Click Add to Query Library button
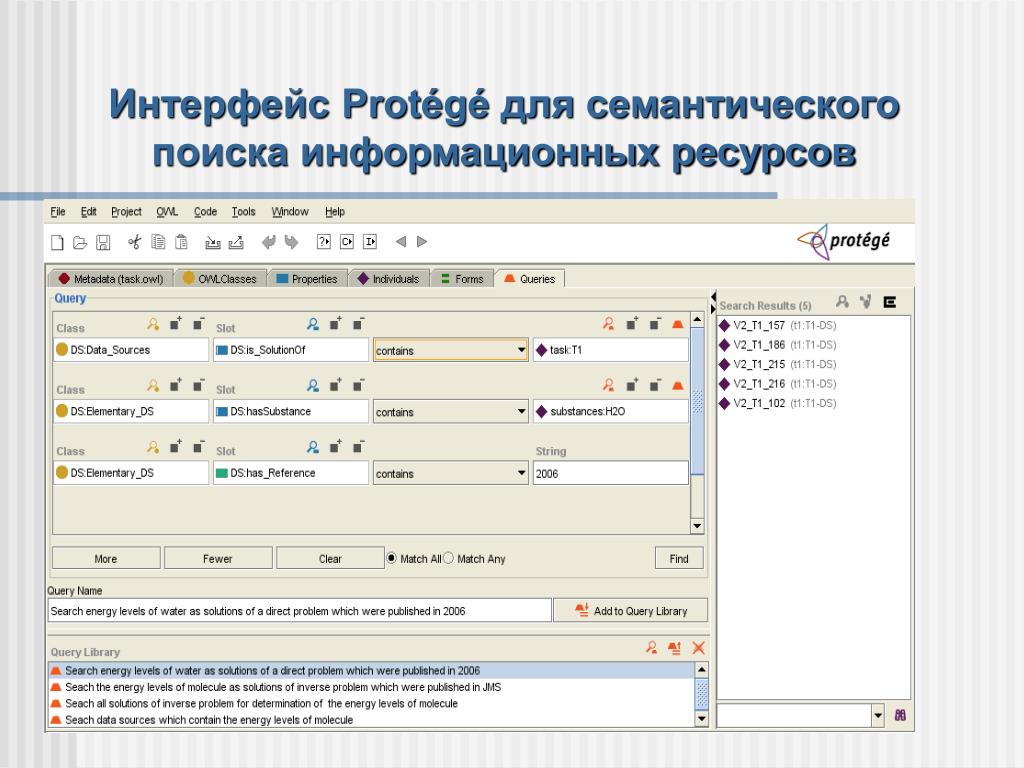Image resolution: width=1024 pixels, height=768 pixels. 630,611
